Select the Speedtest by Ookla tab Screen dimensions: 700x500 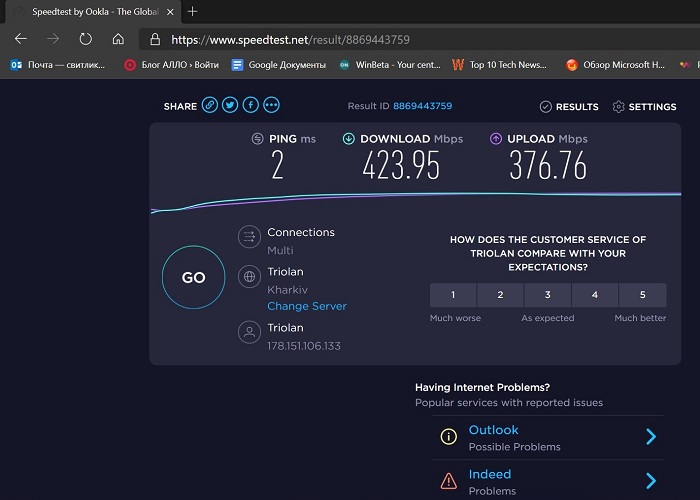(95, 12)
